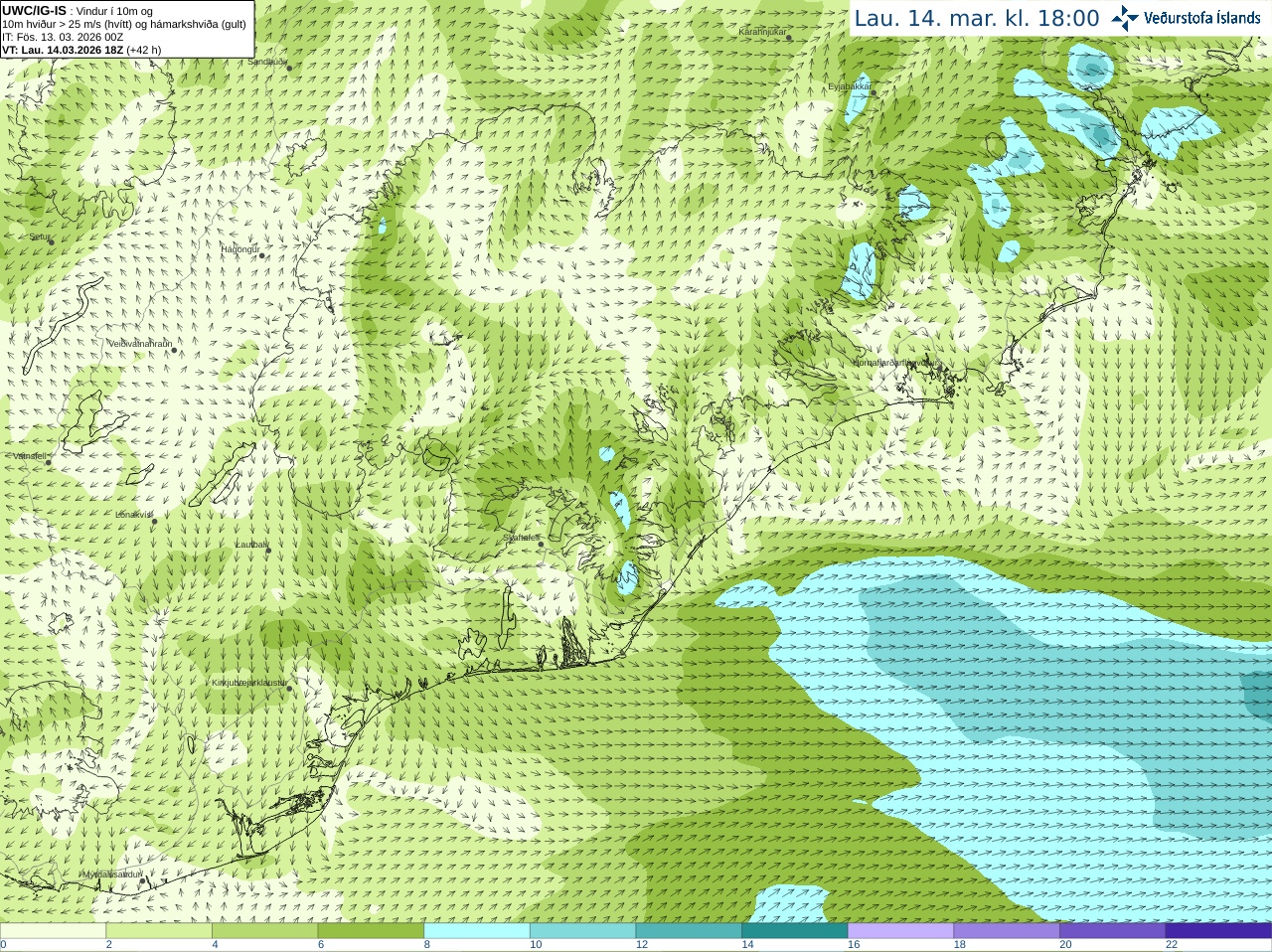Select the Kárahnjúkar station marker
Image resolution: width=1272 pixels, height=952 pixels.
(x=789, y=38)
